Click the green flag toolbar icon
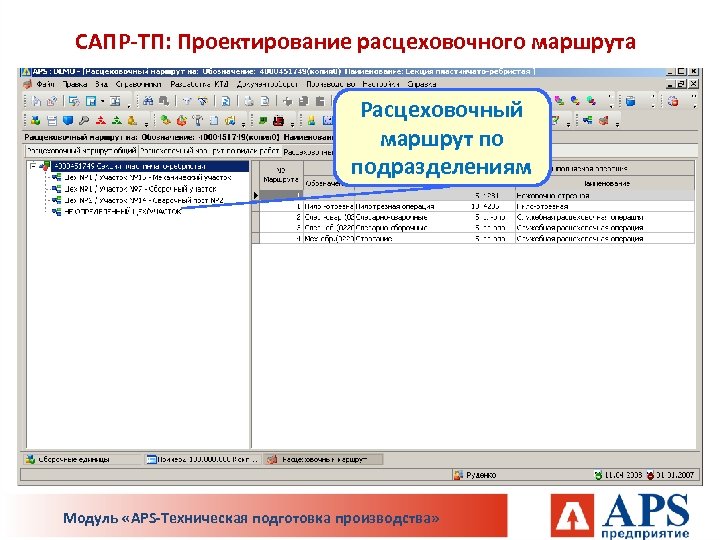Viewport: 720px width, 540px height. (x=263, y=120)
